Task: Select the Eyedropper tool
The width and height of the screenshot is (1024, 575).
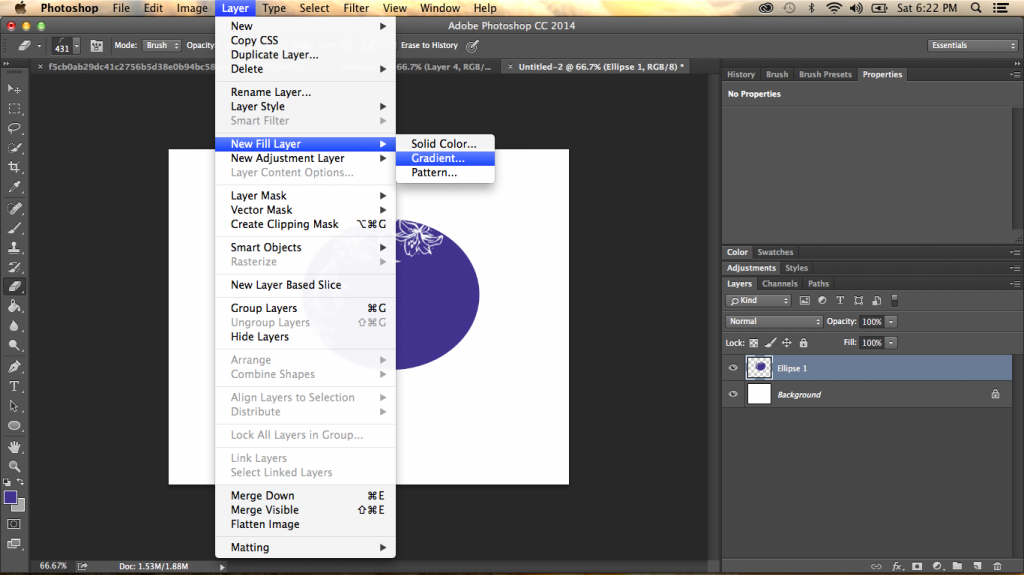Action: pyautogui.click(x=14, y=187)
